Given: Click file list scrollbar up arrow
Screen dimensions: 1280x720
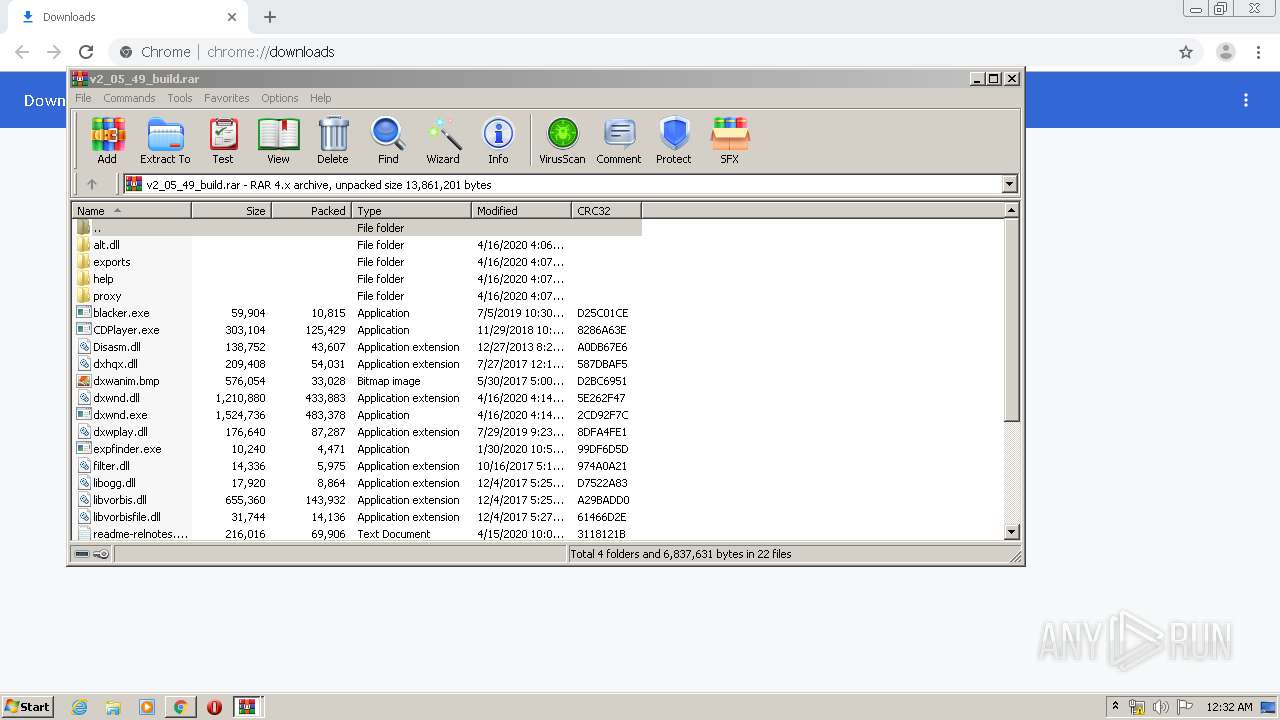Looking at the screenshot, I should pyautogui.click(x=1011, y=210).
